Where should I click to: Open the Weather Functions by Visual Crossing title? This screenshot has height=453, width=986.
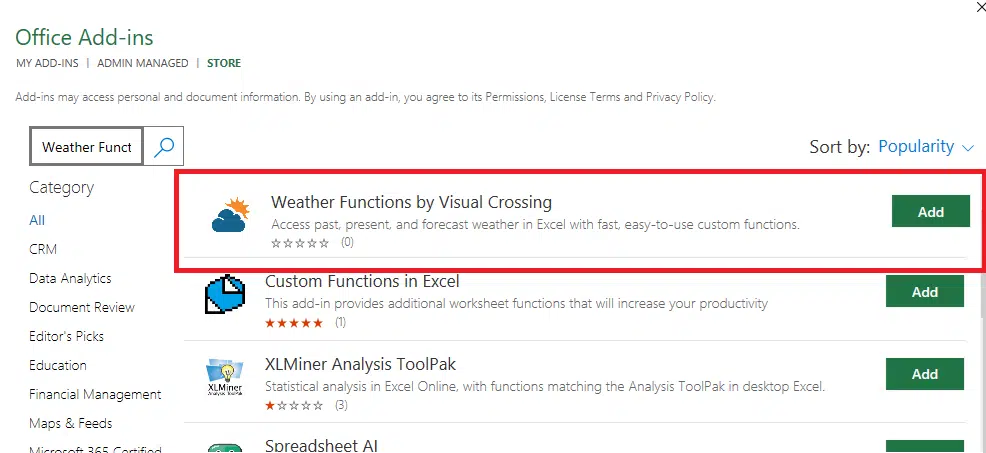pyautogui.click(x=411, y=202)
